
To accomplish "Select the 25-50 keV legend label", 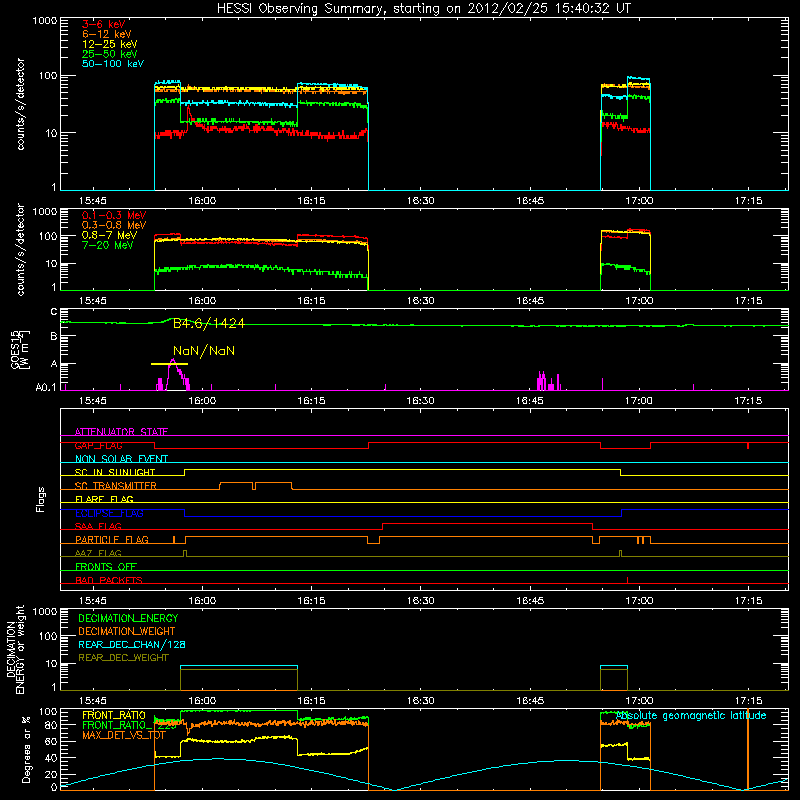I will point(110,54).
